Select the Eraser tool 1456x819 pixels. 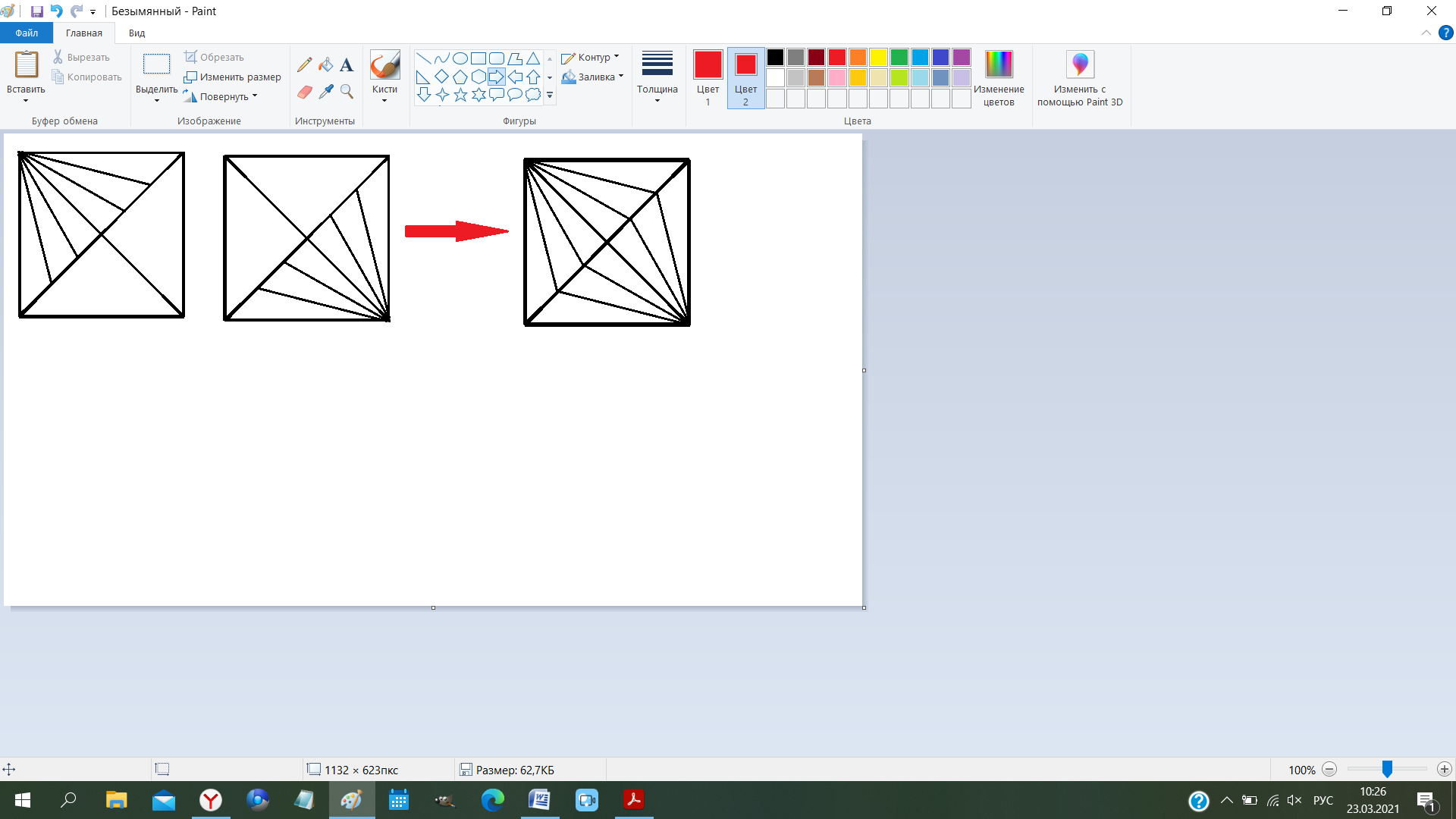pyautogui.click(x=304, y=92)
